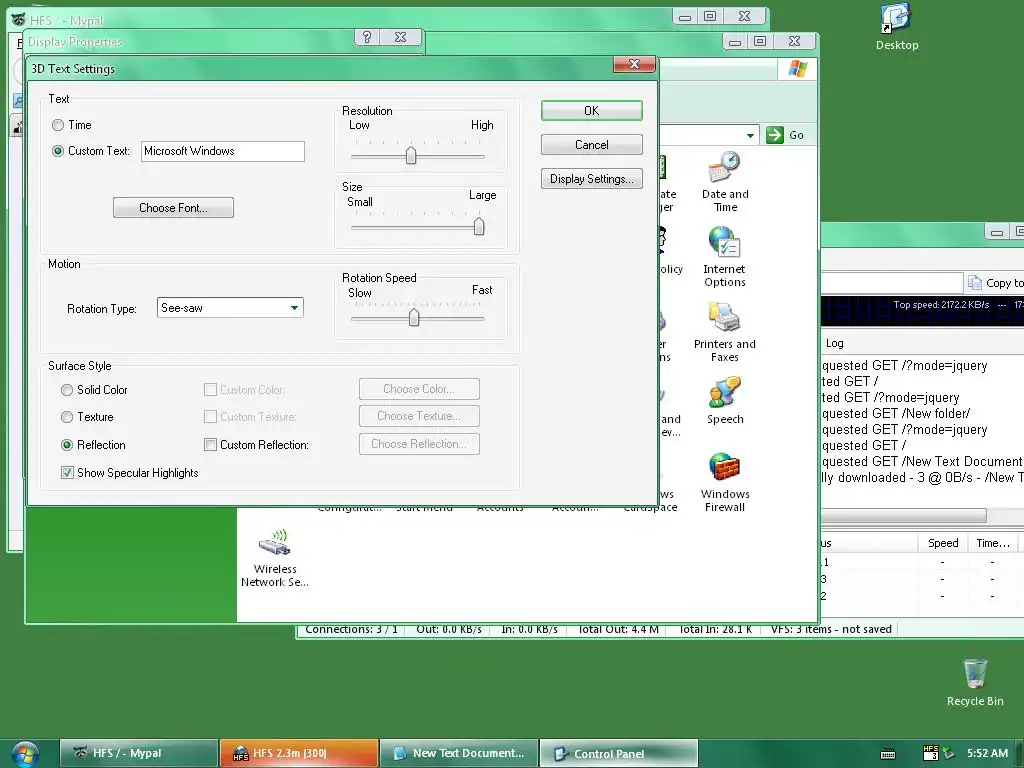The height and width of the screenshot is (768, 1024).
Task: Switch to HFS / - Mypal taskbar item
Action: pyautogui.click(x=138, y=753)
